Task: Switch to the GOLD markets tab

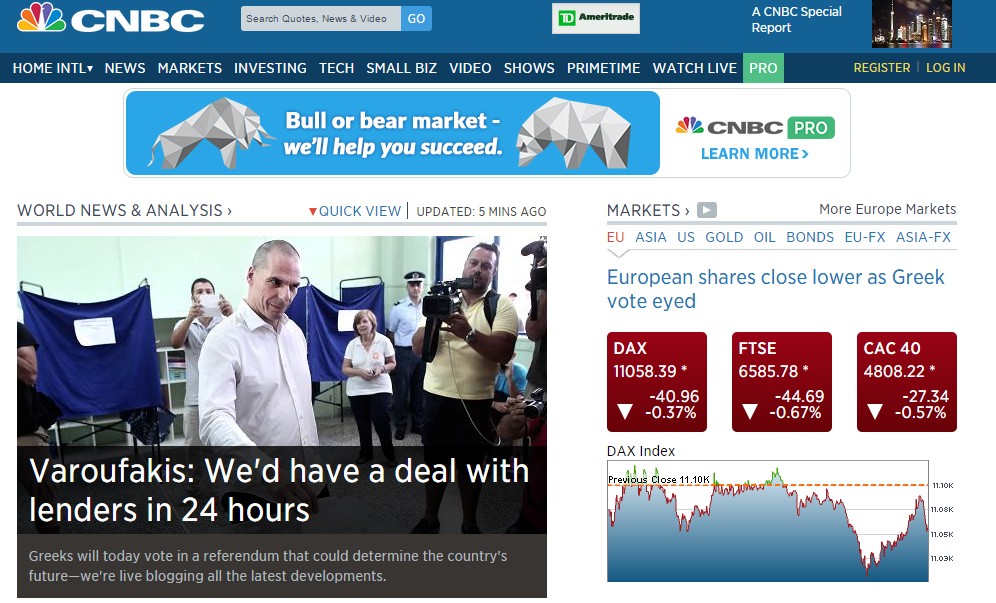Action: (x=723, y=237)
